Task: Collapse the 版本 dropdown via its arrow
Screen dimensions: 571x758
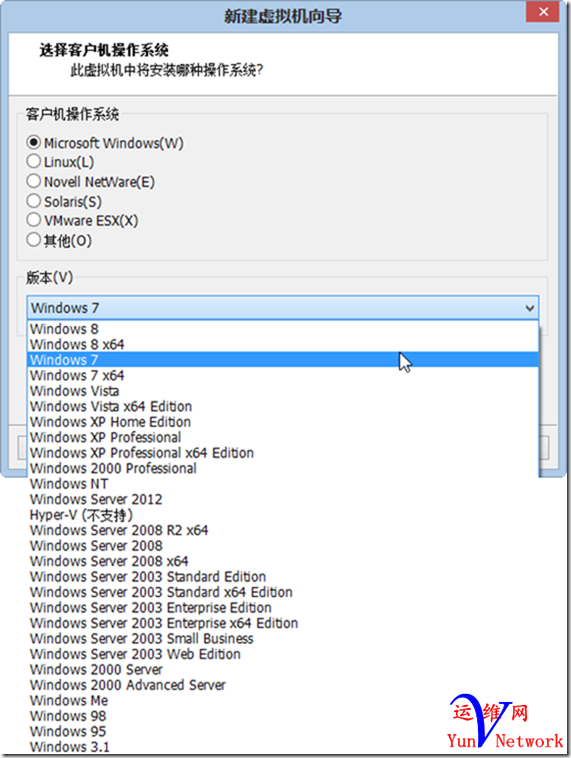Action: click(529, 308)
